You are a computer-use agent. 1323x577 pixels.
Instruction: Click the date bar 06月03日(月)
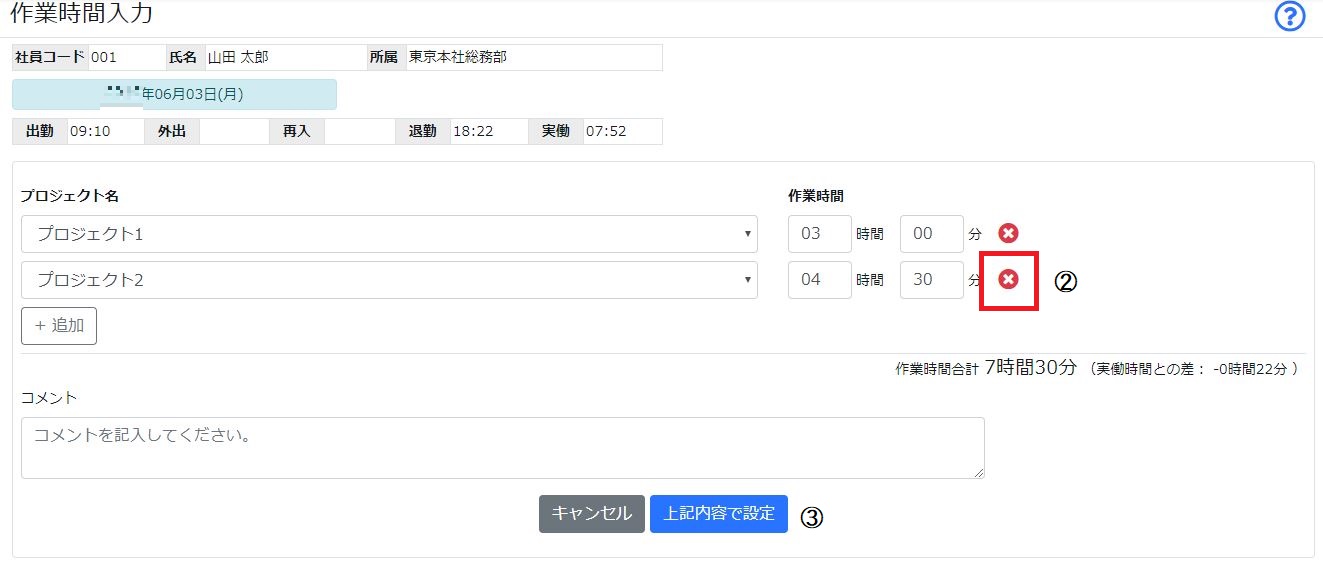pyautogui.click(x=174, y=94)
